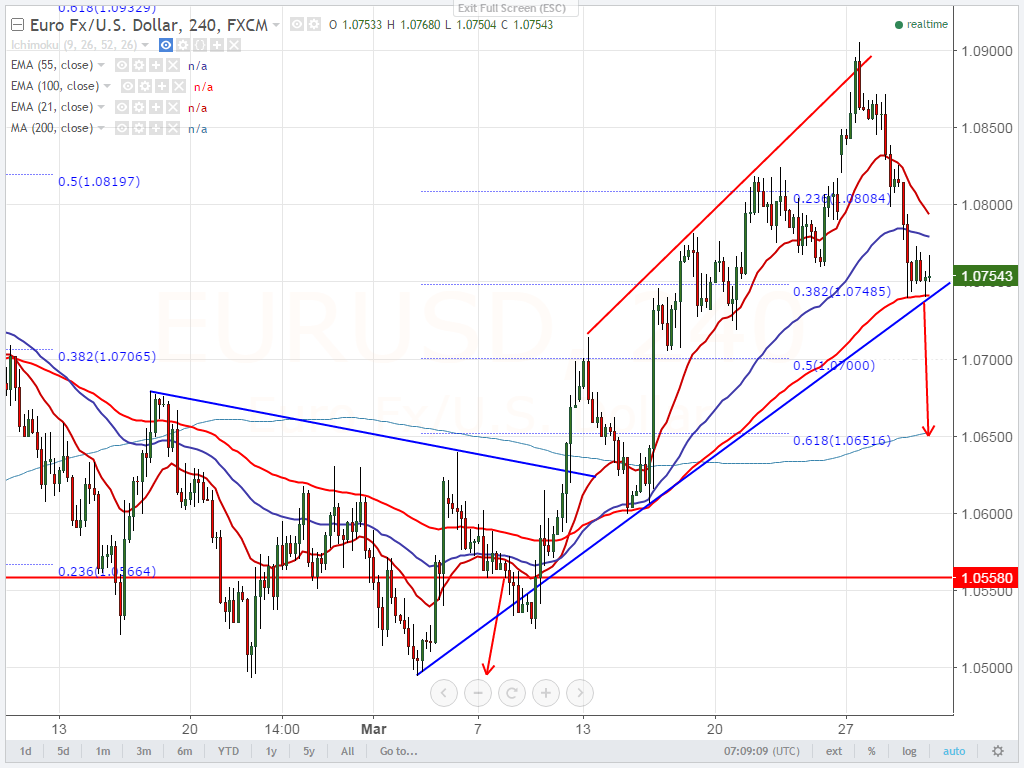Viewport: 1024px width, 768px height.
Task: Remove the Ichimoku indicator
Action: 234,45
